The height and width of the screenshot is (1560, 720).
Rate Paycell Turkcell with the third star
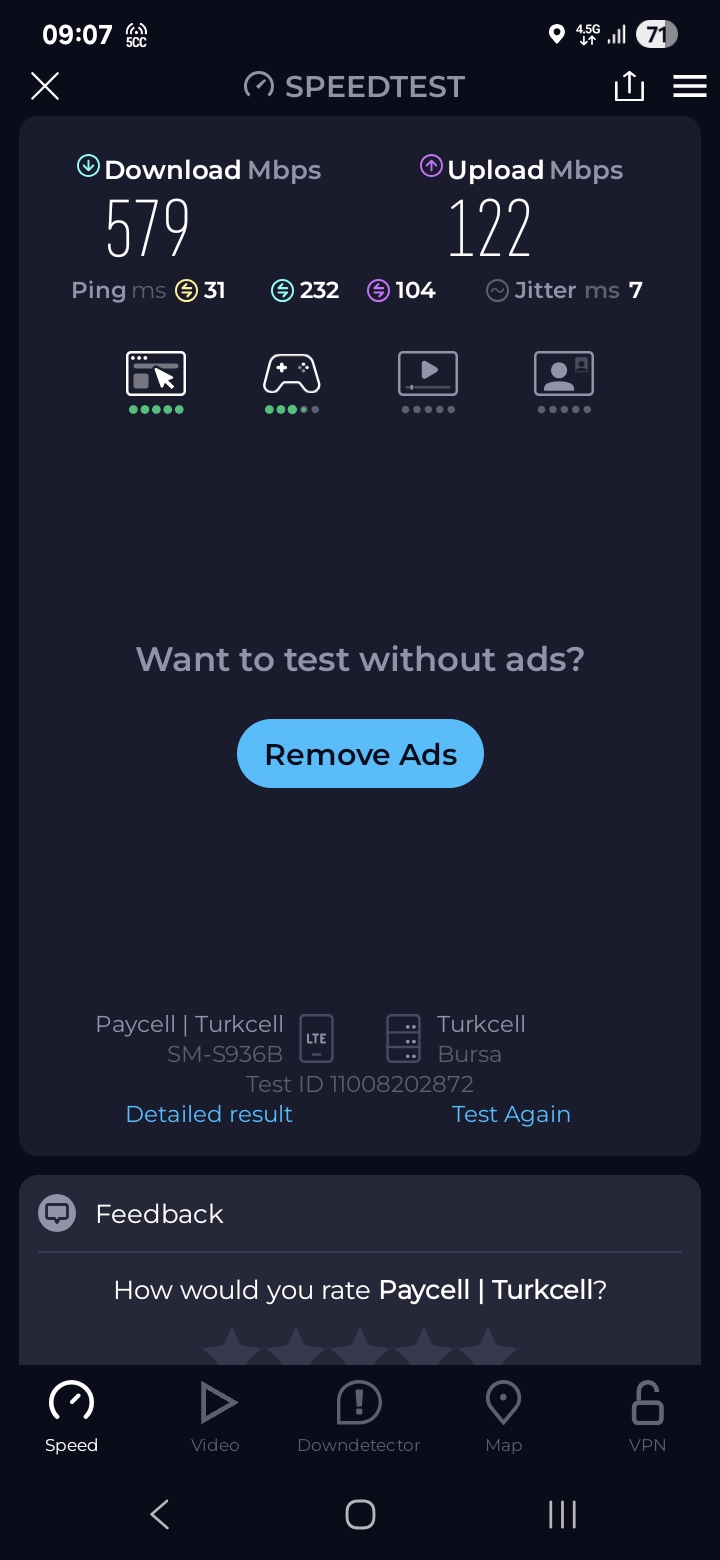pos(360,1346)
